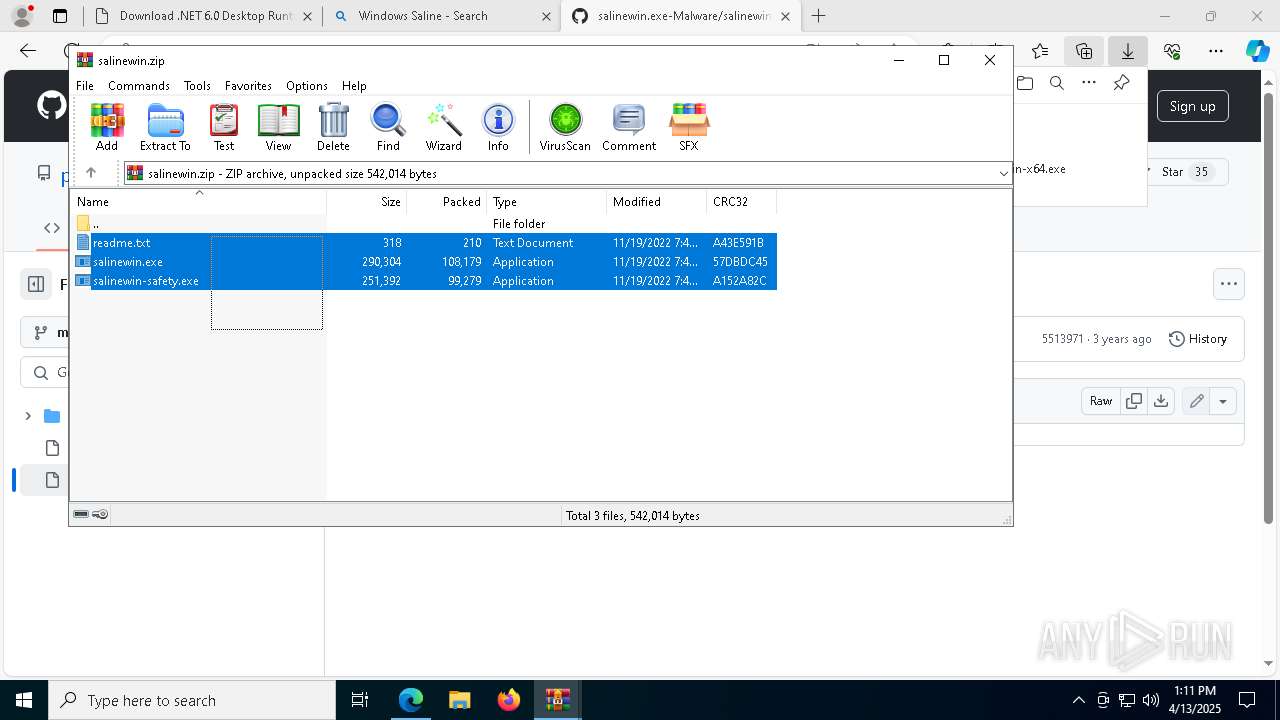Open the Help menu
The height and width of the screenshot is (720, 1280).
click(x=354, y=86)
